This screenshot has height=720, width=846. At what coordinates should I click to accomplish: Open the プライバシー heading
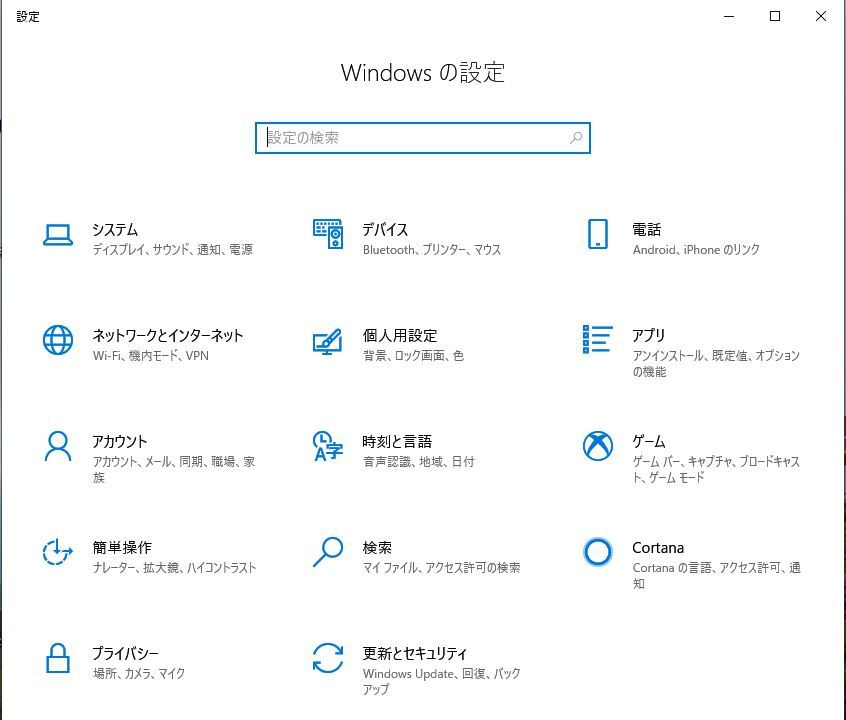click(x=126, y=654)
